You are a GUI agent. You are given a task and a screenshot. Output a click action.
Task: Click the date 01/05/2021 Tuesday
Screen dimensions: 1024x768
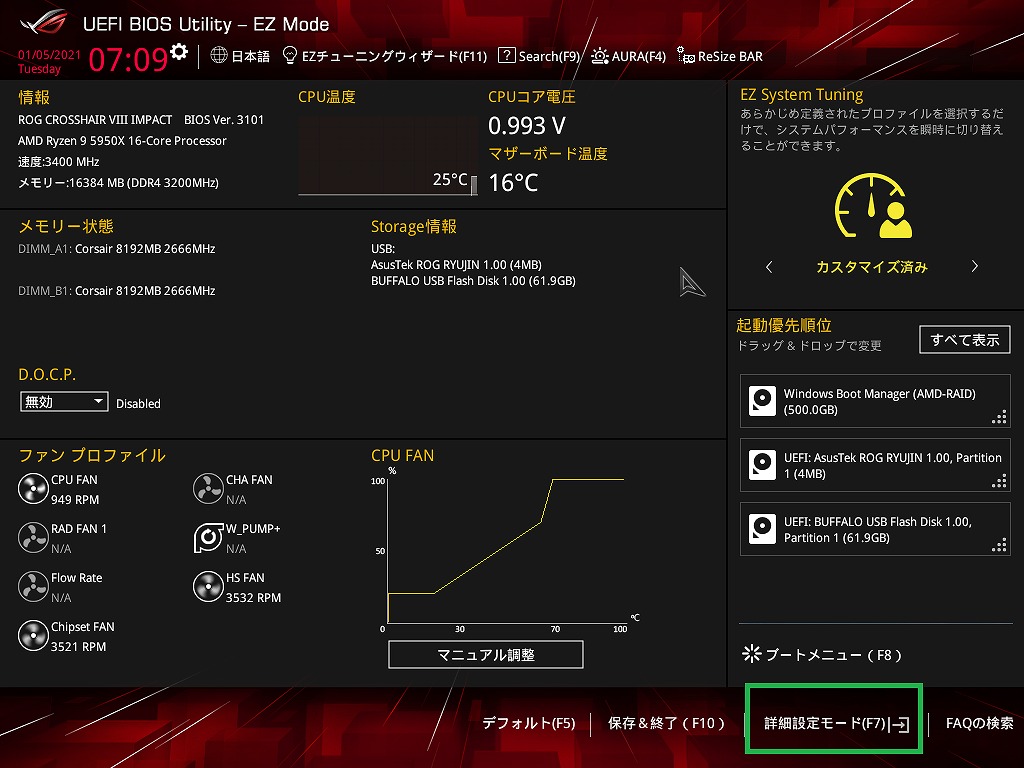[x=49, y=62]
